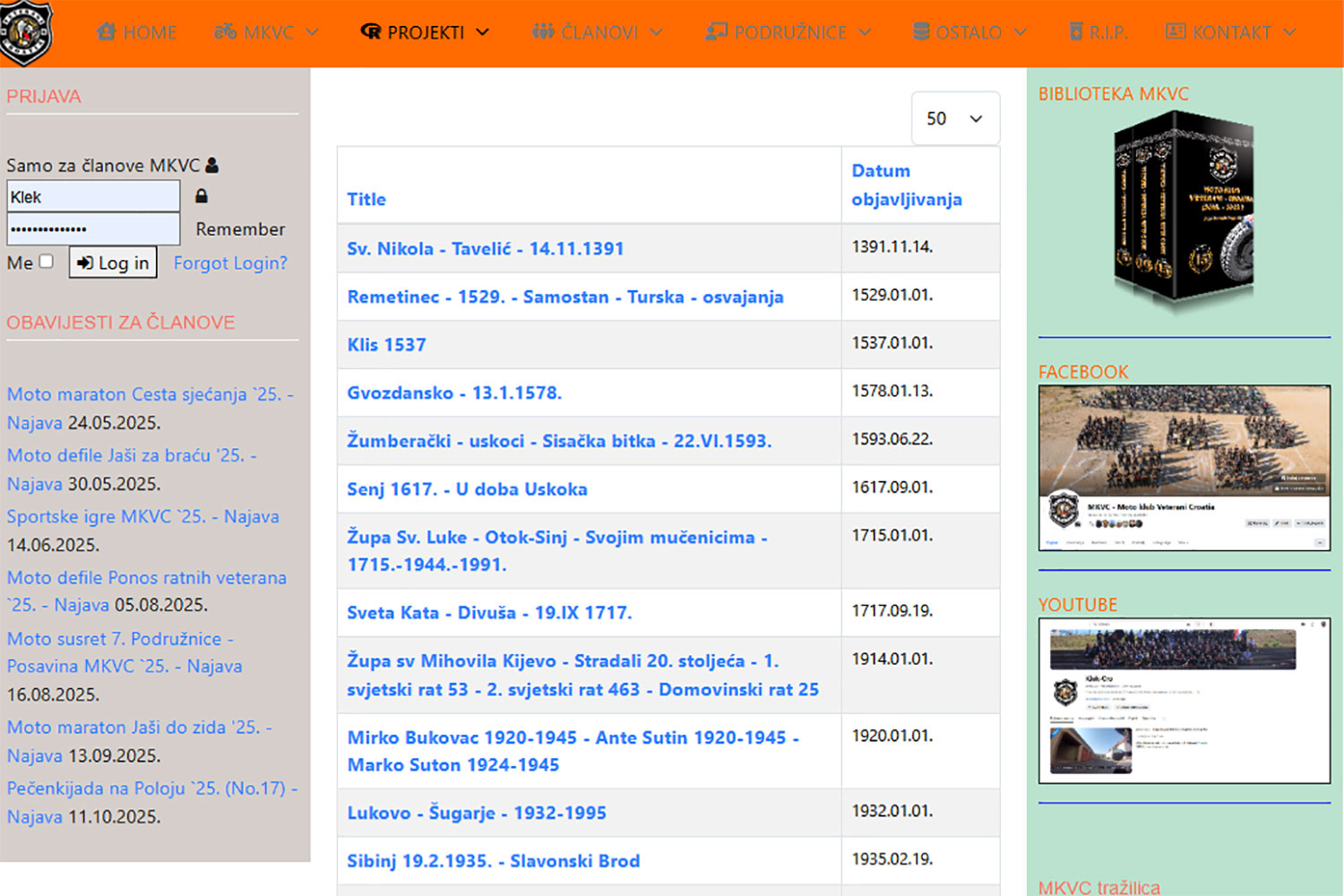
Task: Toggle the Remember Me checkbox
Action: 47,262
